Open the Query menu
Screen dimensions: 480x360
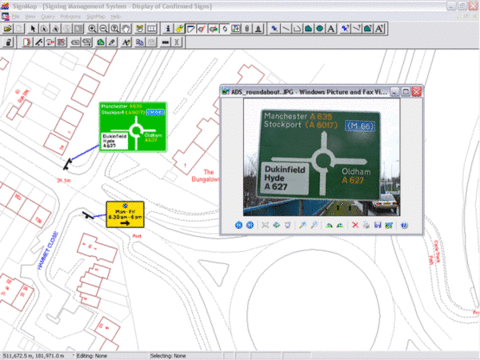(48, 16)
